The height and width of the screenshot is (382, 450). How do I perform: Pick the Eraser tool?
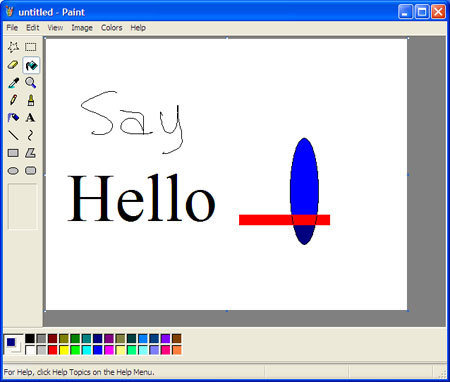[x=13, y=65]
